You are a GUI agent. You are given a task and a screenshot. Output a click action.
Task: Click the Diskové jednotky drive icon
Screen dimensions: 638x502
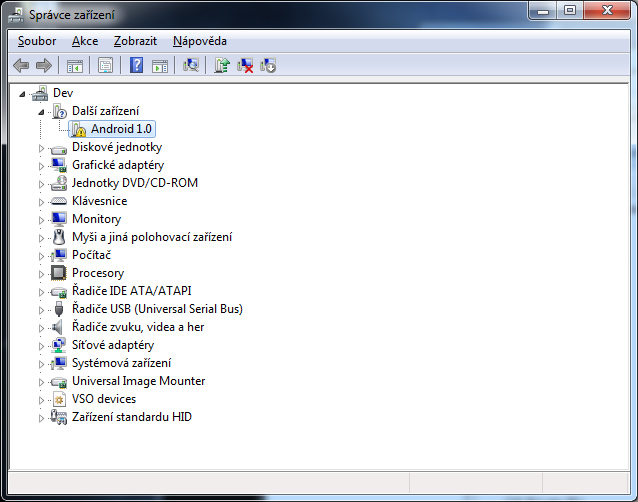tap(59, 150)
